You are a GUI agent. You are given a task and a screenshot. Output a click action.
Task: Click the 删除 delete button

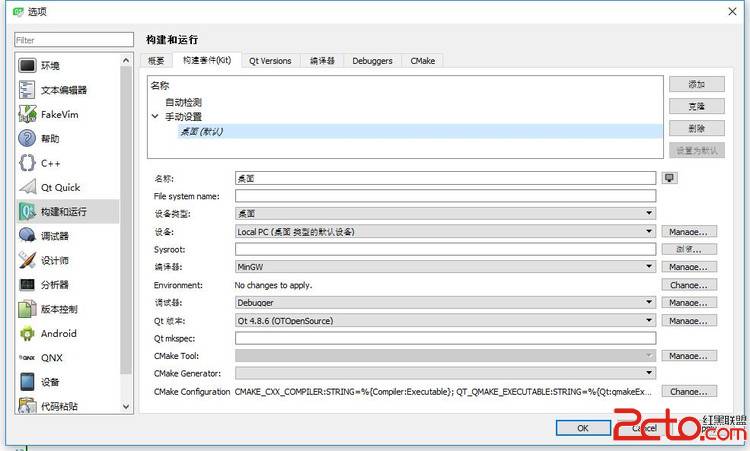click(x=696, y=128)
